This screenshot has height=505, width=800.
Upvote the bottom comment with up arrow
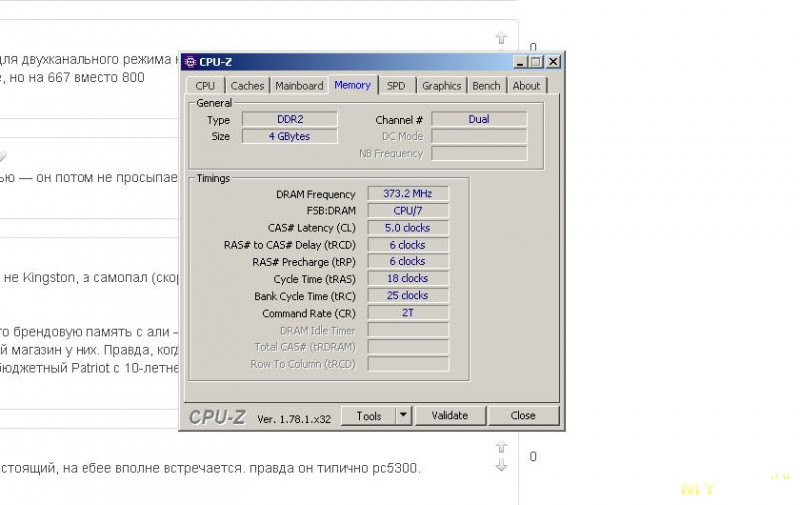(501, 447)
